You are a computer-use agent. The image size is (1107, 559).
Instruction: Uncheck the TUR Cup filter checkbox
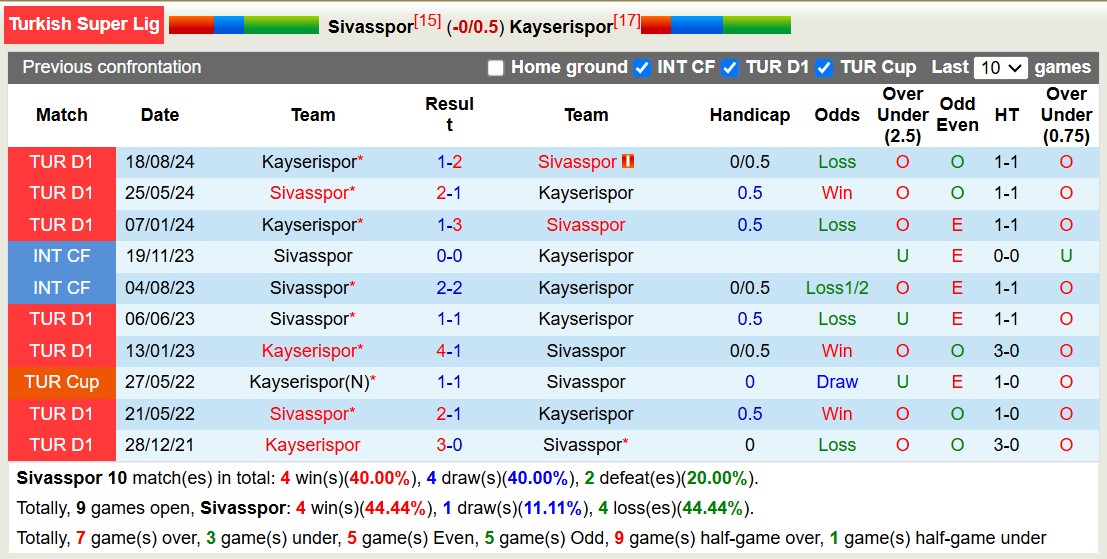823,68
